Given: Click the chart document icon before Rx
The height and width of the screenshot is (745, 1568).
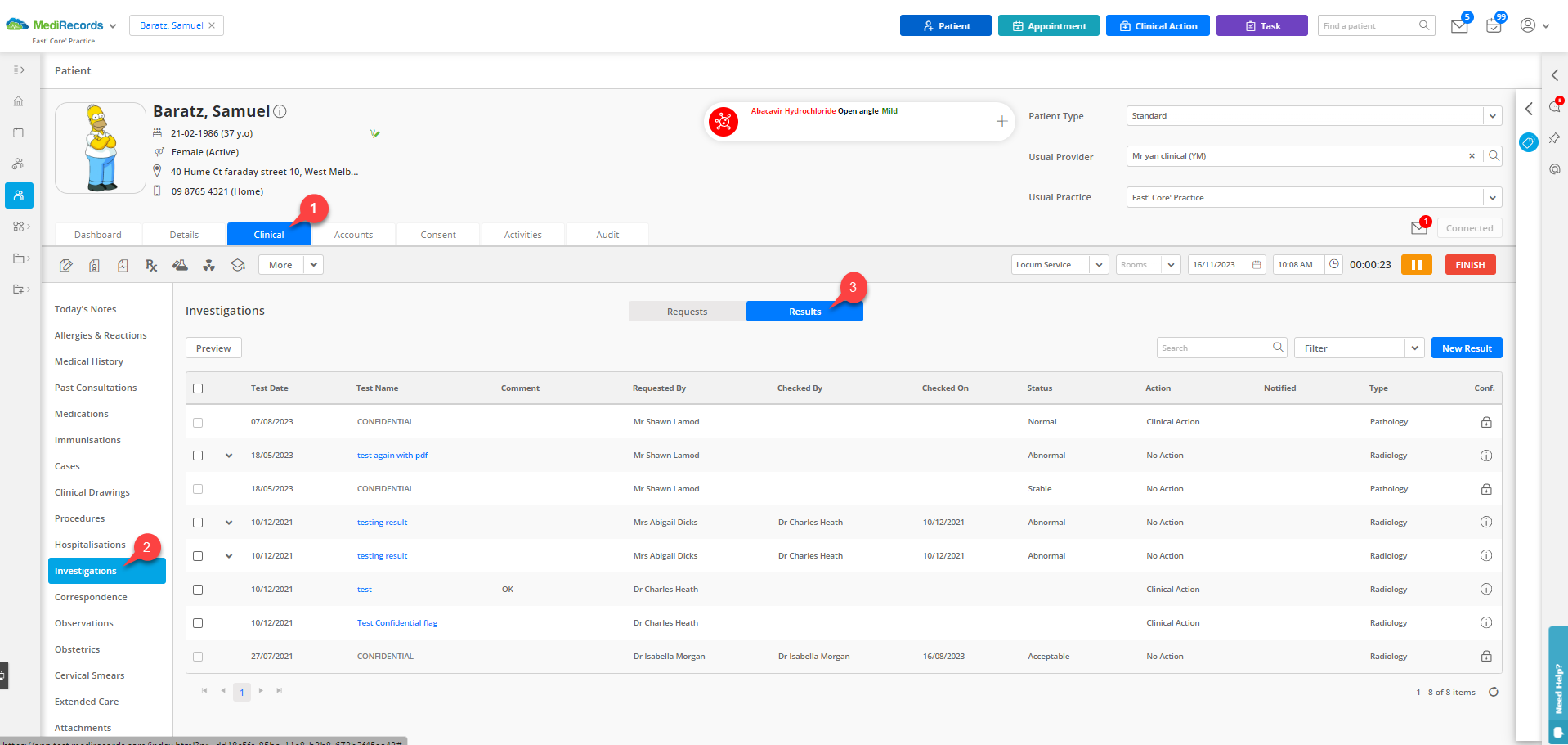Looking at the screenshot, I should click(123, 265).
